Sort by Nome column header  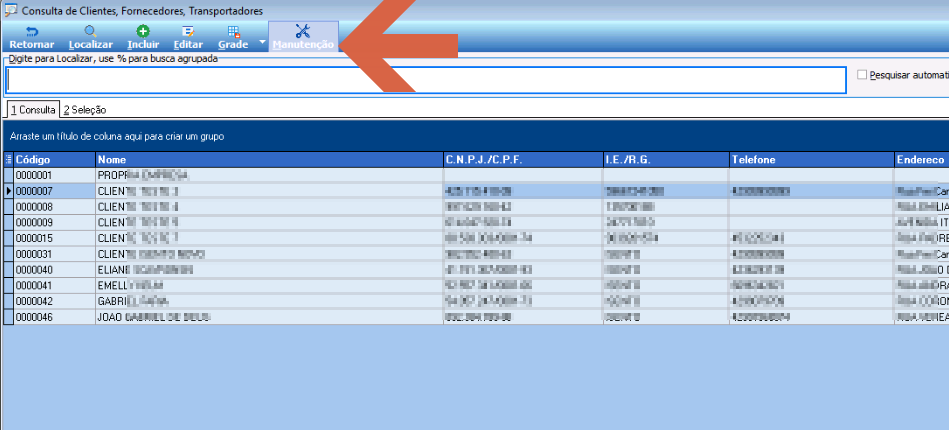tap(269, 160)
